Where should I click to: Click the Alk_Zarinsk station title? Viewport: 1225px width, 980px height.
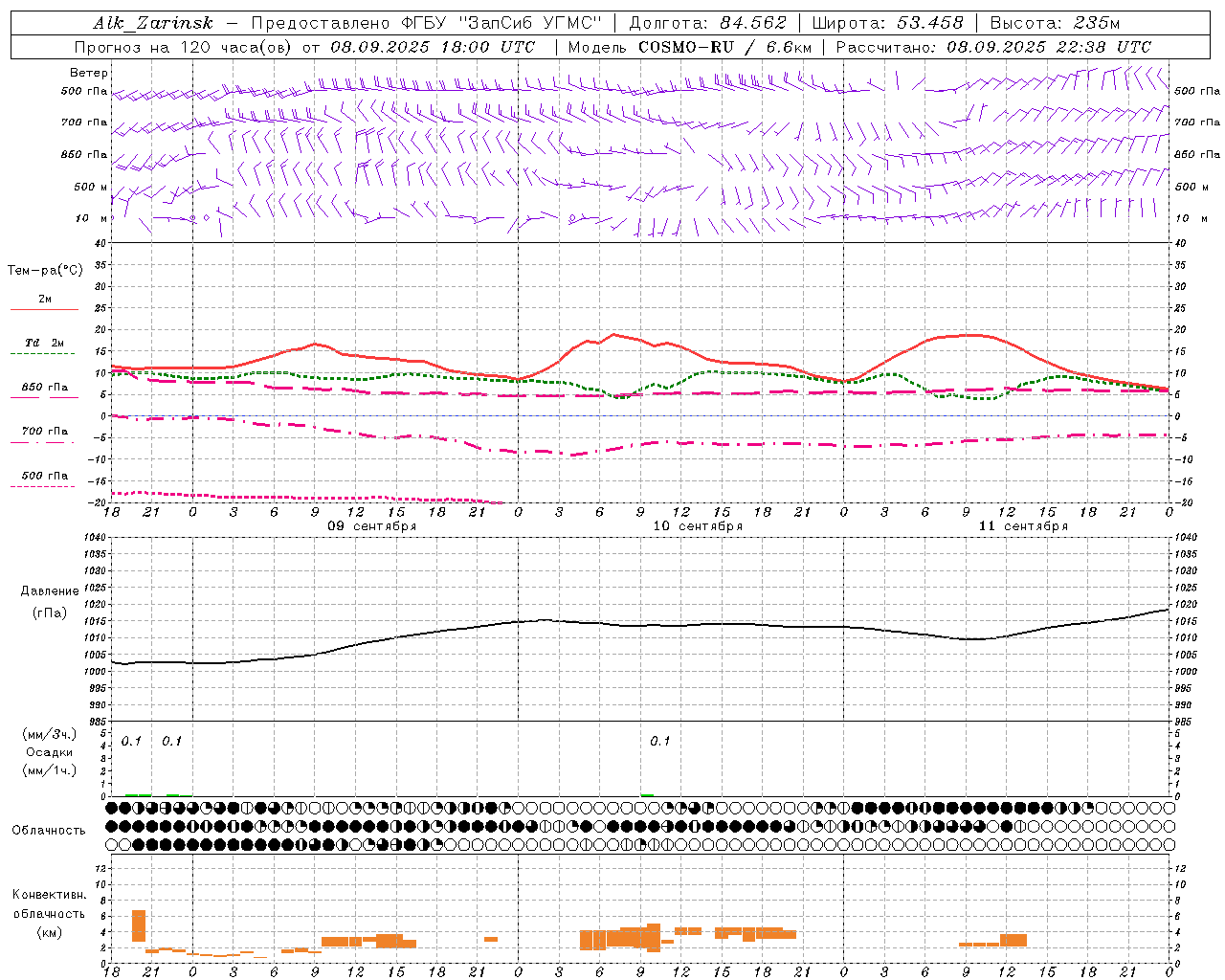pos(153,24)
